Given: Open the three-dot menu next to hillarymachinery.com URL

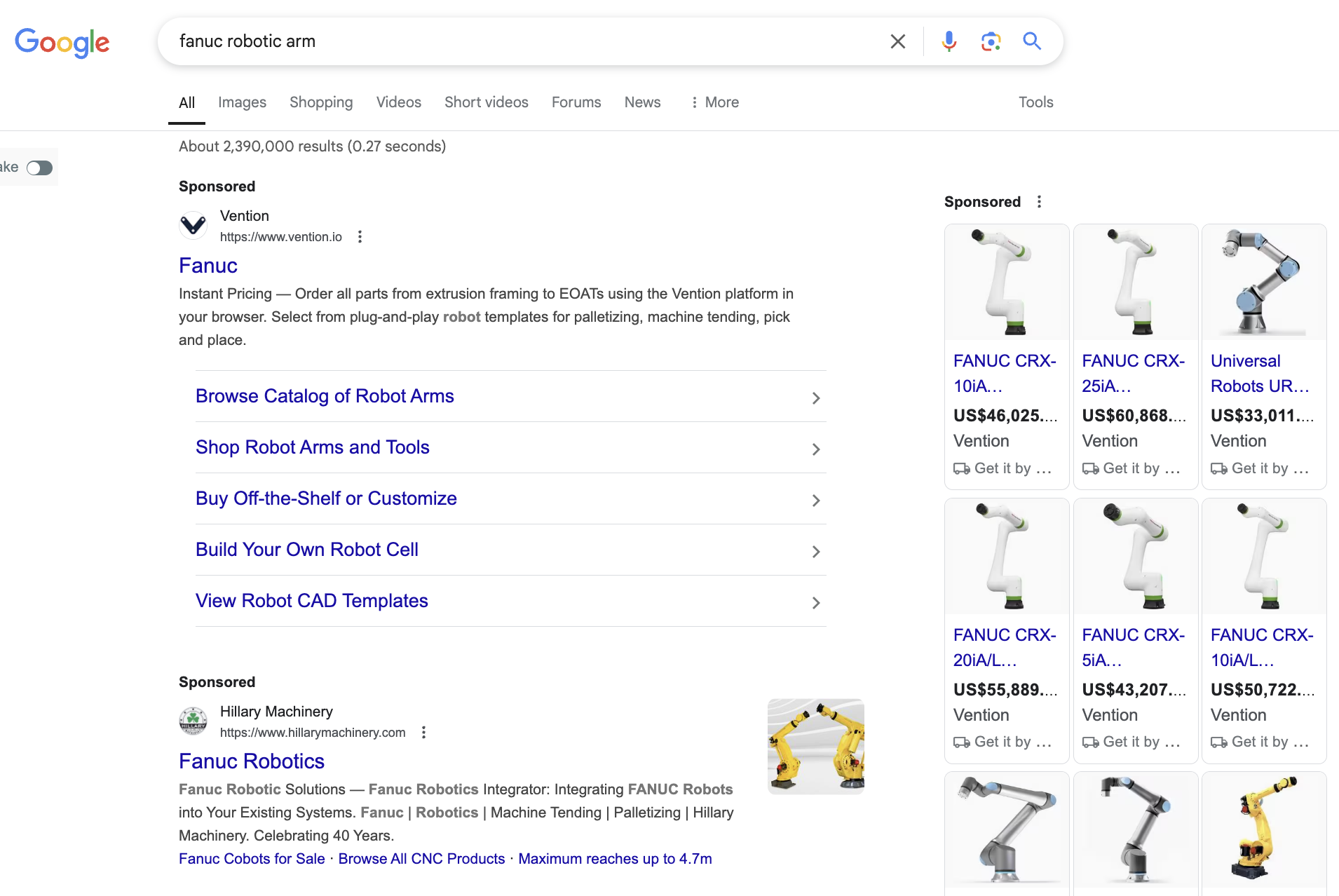Looking at the screenshot, I should click(423, 733).
